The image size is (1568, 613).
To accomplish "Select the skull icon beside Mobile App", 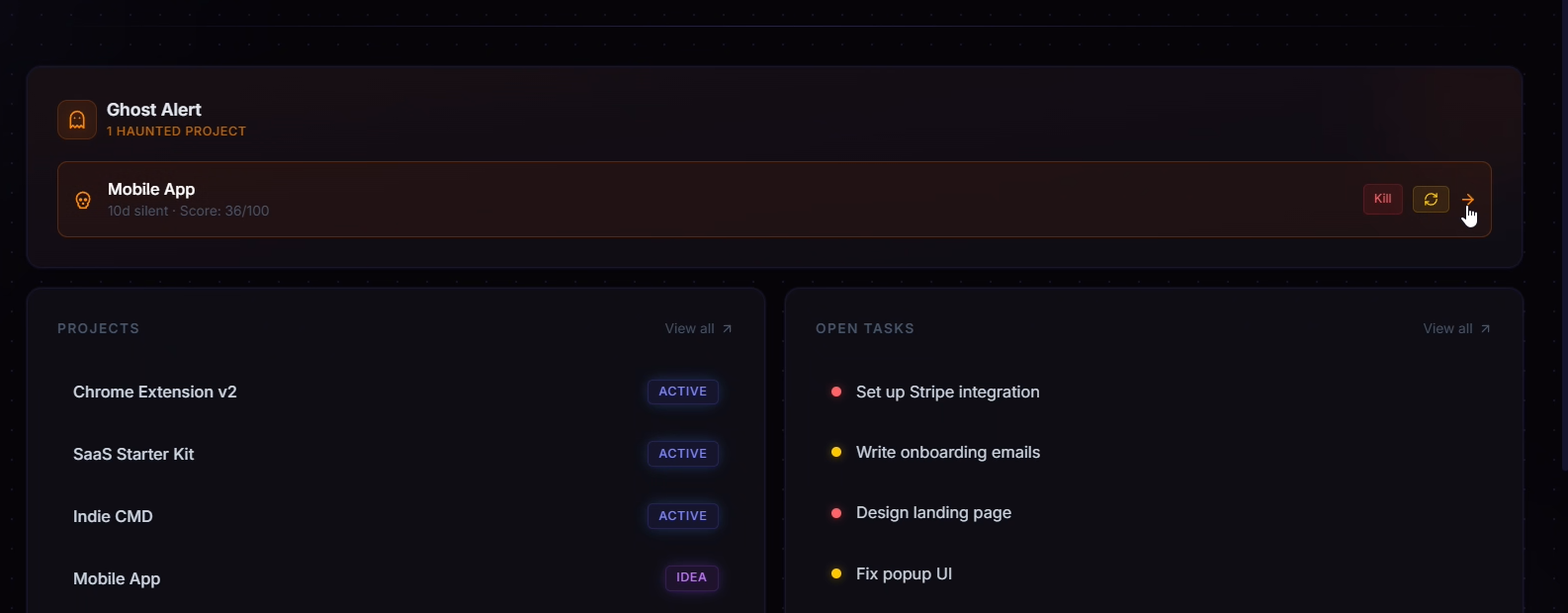I will click(x=83, y=200).
